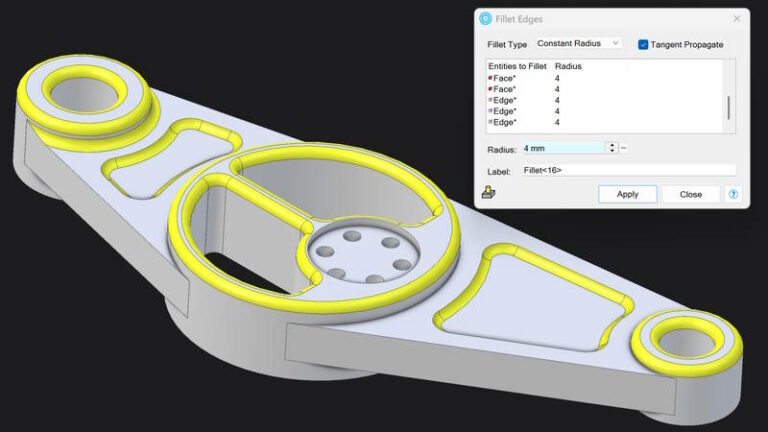Click the dash button beside the Radius spinner
Screen dimensions: 768x432
click(624, 148)
